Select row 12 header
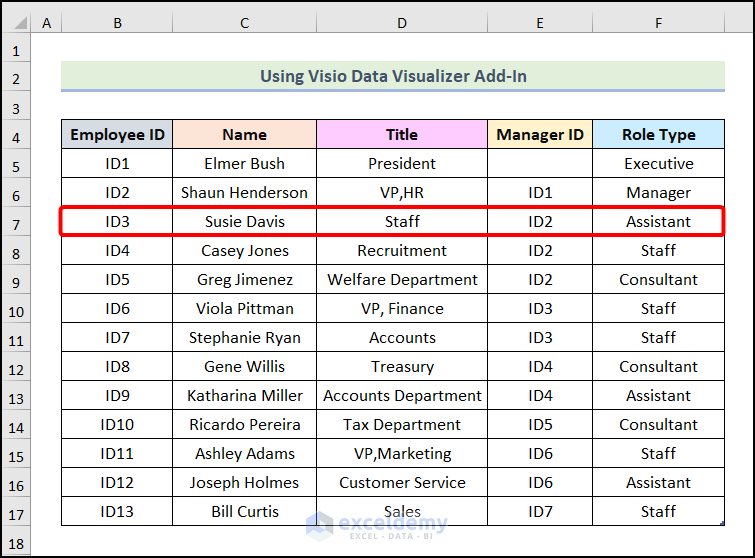 coord(16,366)
